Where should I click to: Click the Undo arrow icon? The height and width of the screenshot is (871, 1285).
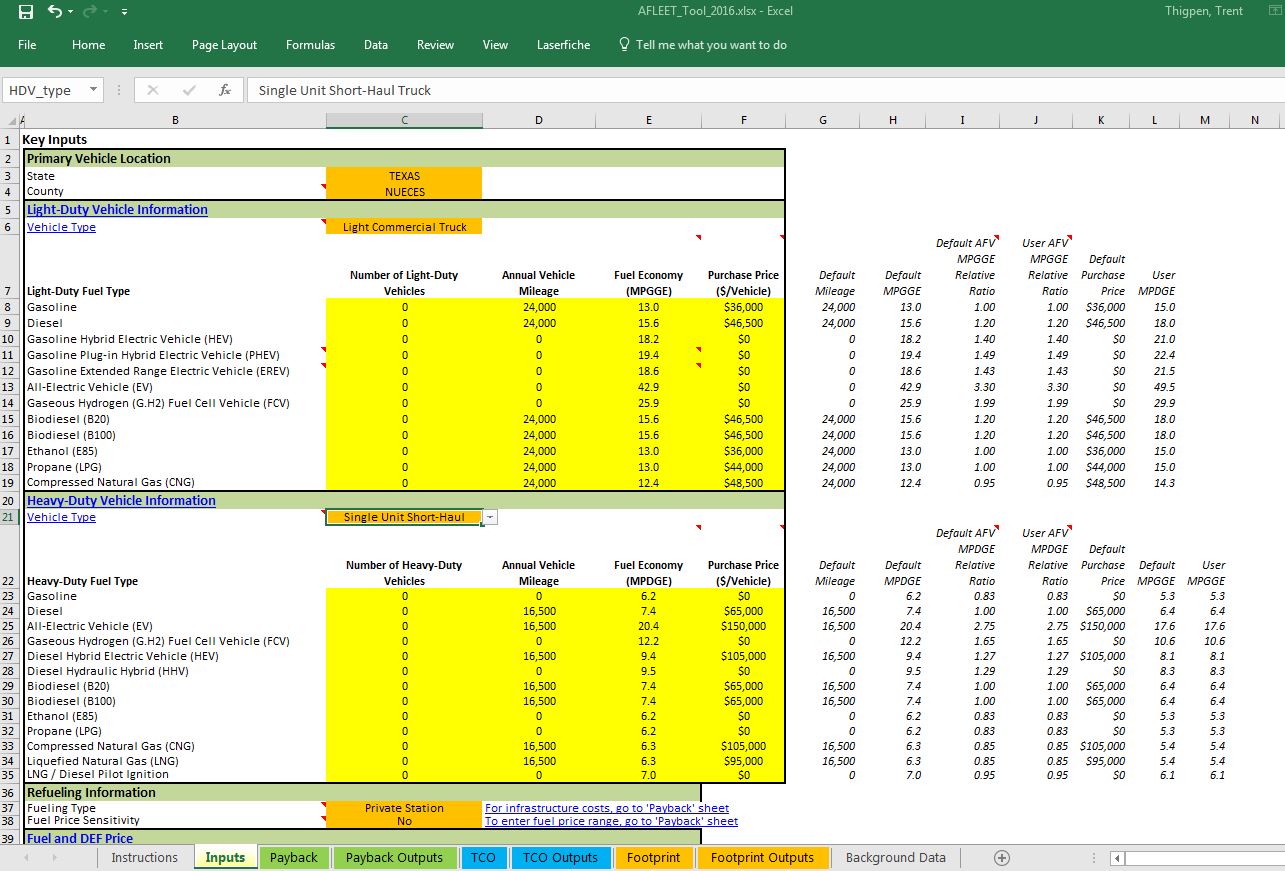55,12
